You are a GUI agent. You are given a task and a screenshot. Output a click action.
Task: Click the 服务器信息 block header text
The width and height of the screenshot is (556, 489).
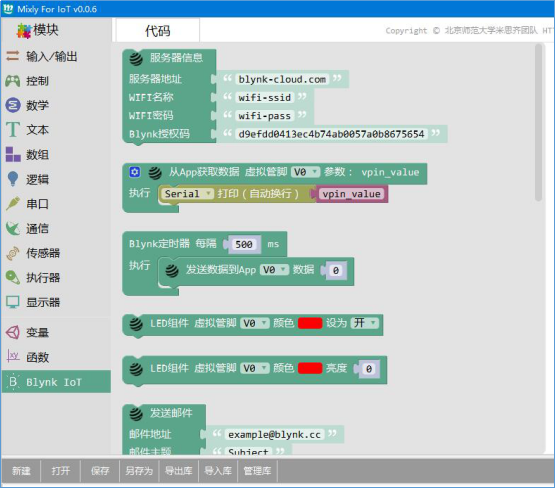click(176, 58)
